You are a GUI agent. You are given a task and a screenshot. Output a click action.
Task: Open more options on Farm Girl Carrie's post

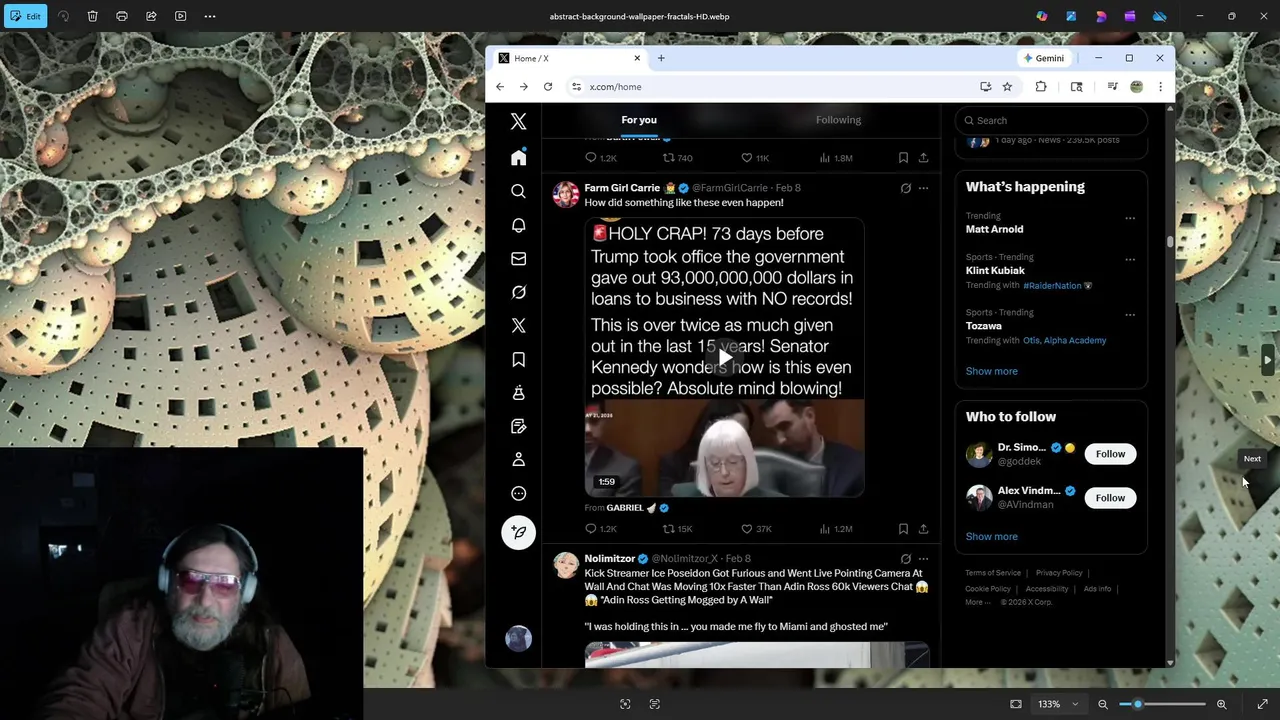pos(923,188)
